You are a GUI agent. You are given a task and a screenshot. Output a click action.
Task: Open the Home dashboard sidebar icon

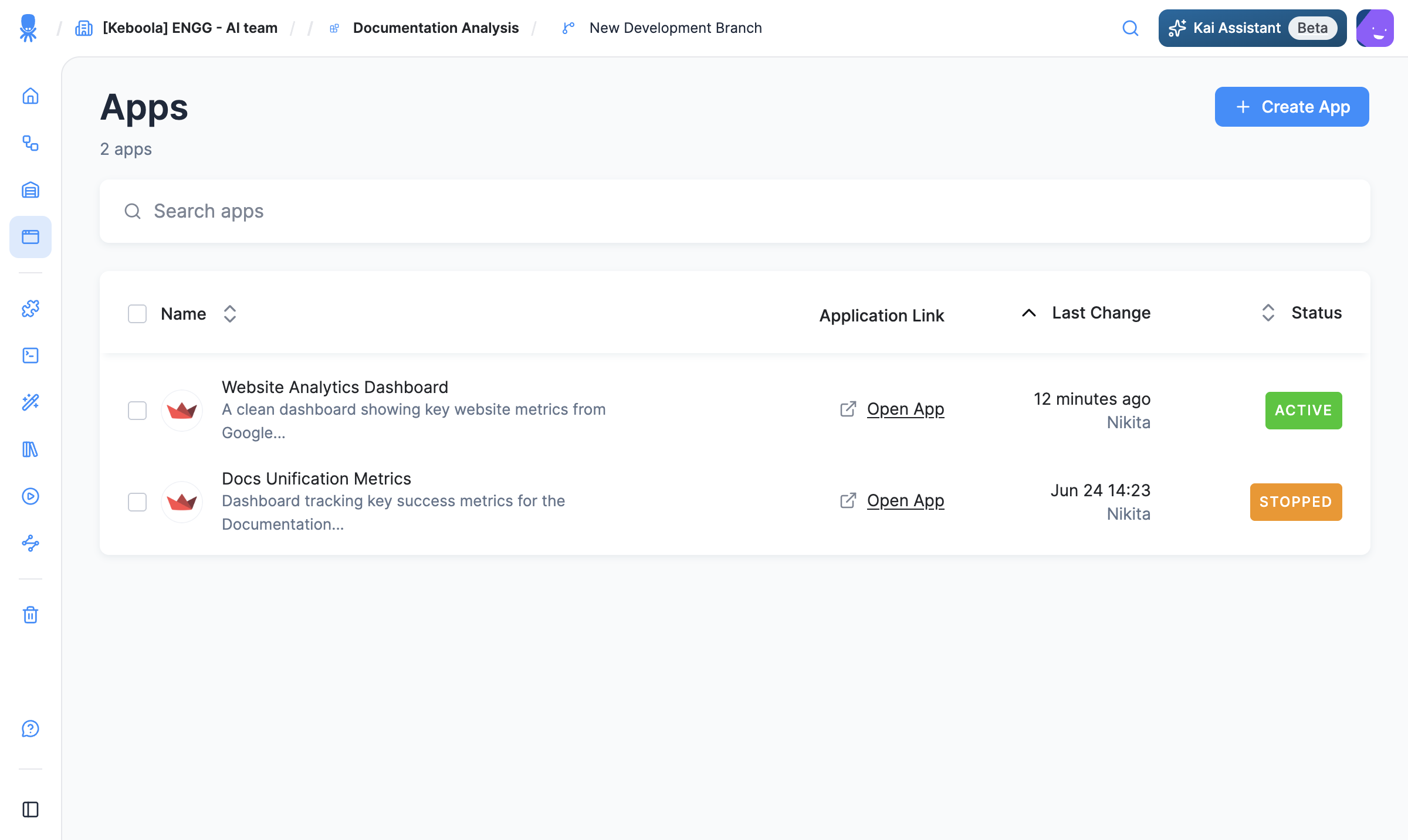(31, 96)
